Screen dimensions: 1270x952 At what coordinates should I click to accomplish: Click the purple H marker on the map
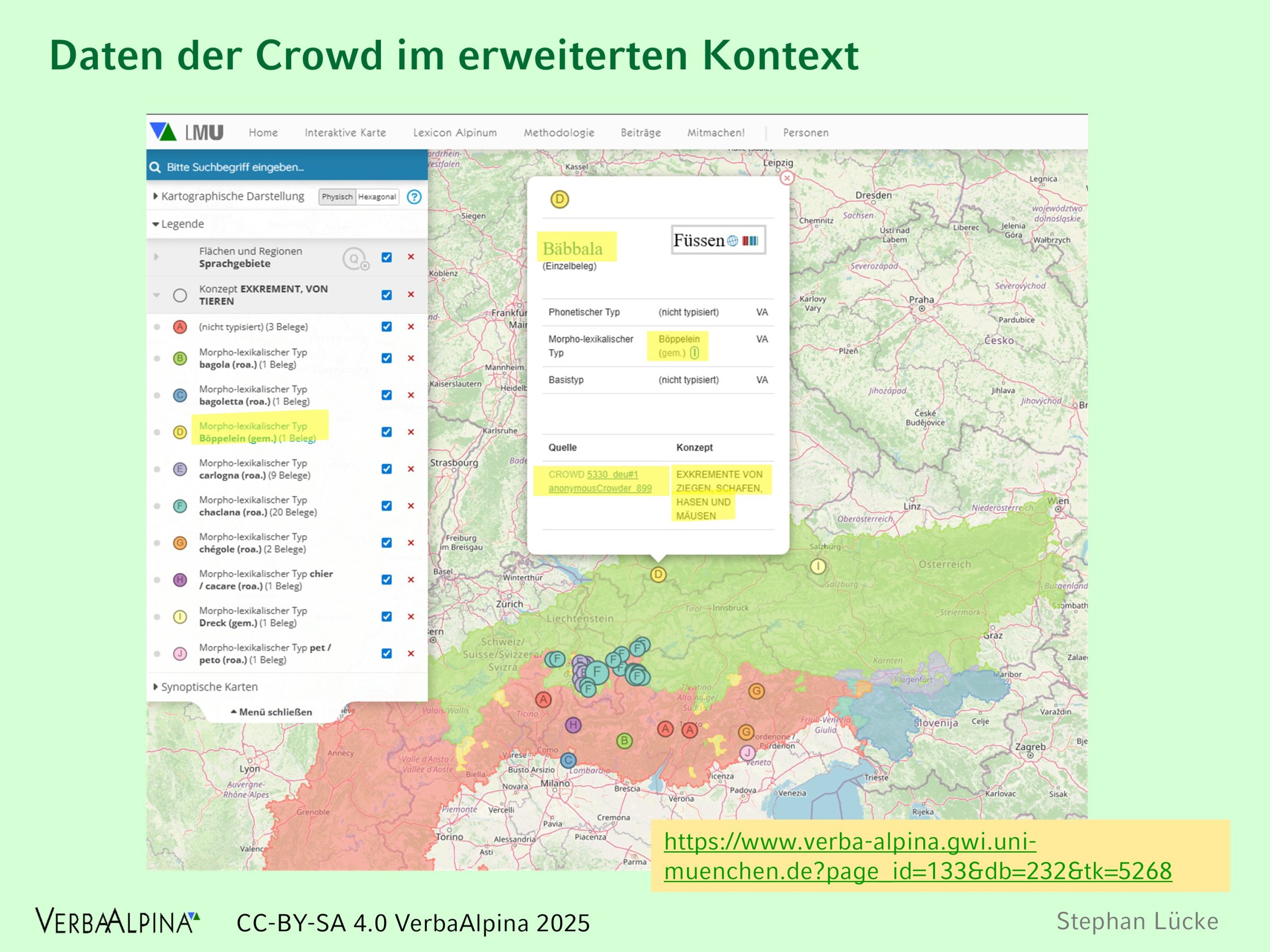[573, 725]
